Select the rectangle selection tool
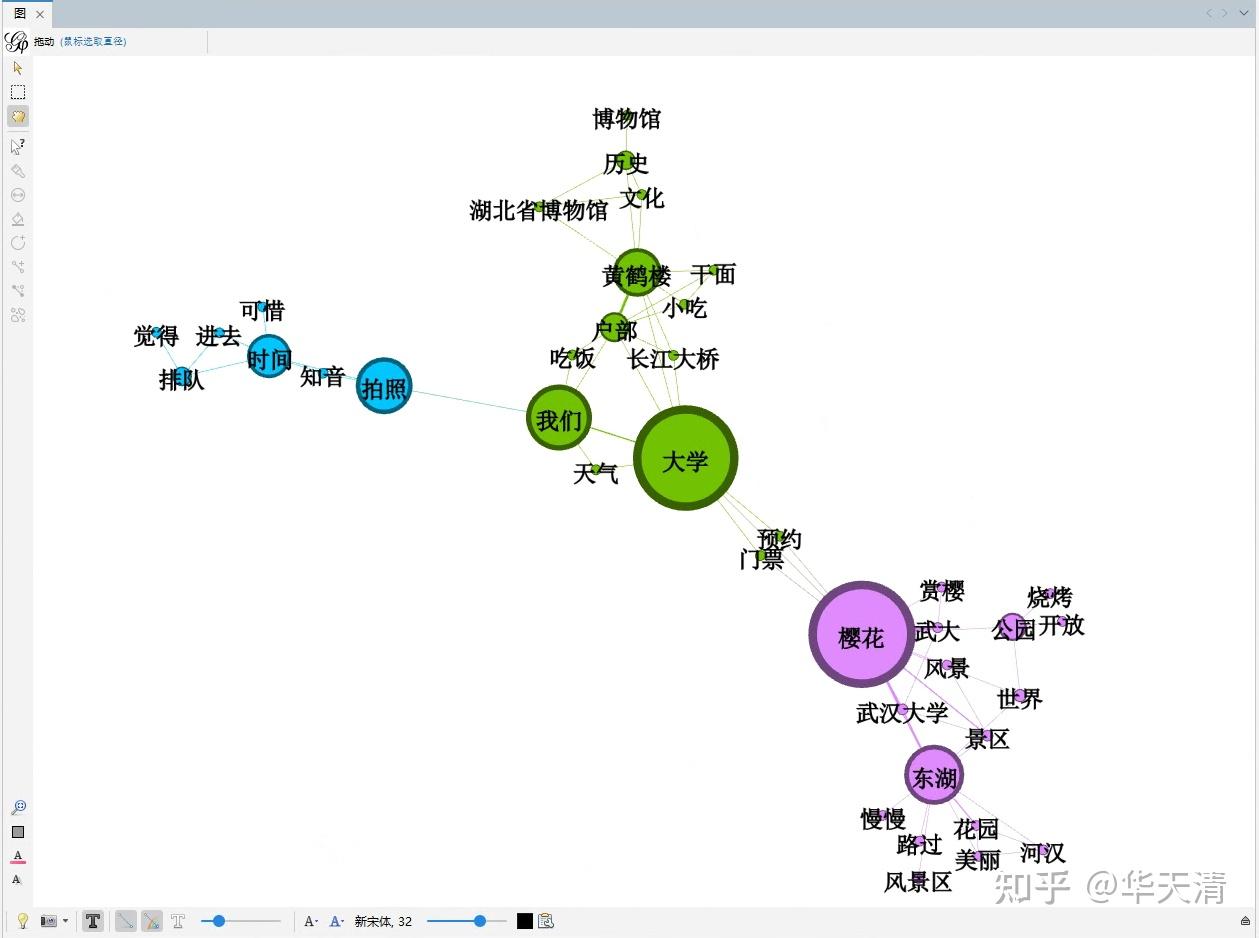 17,92
